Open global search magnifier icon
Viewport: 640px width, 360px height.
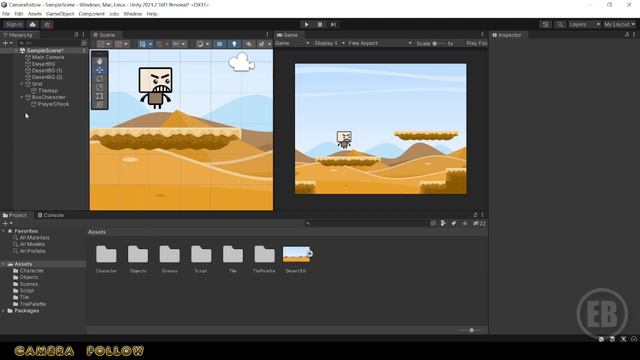tap(560, 24)
